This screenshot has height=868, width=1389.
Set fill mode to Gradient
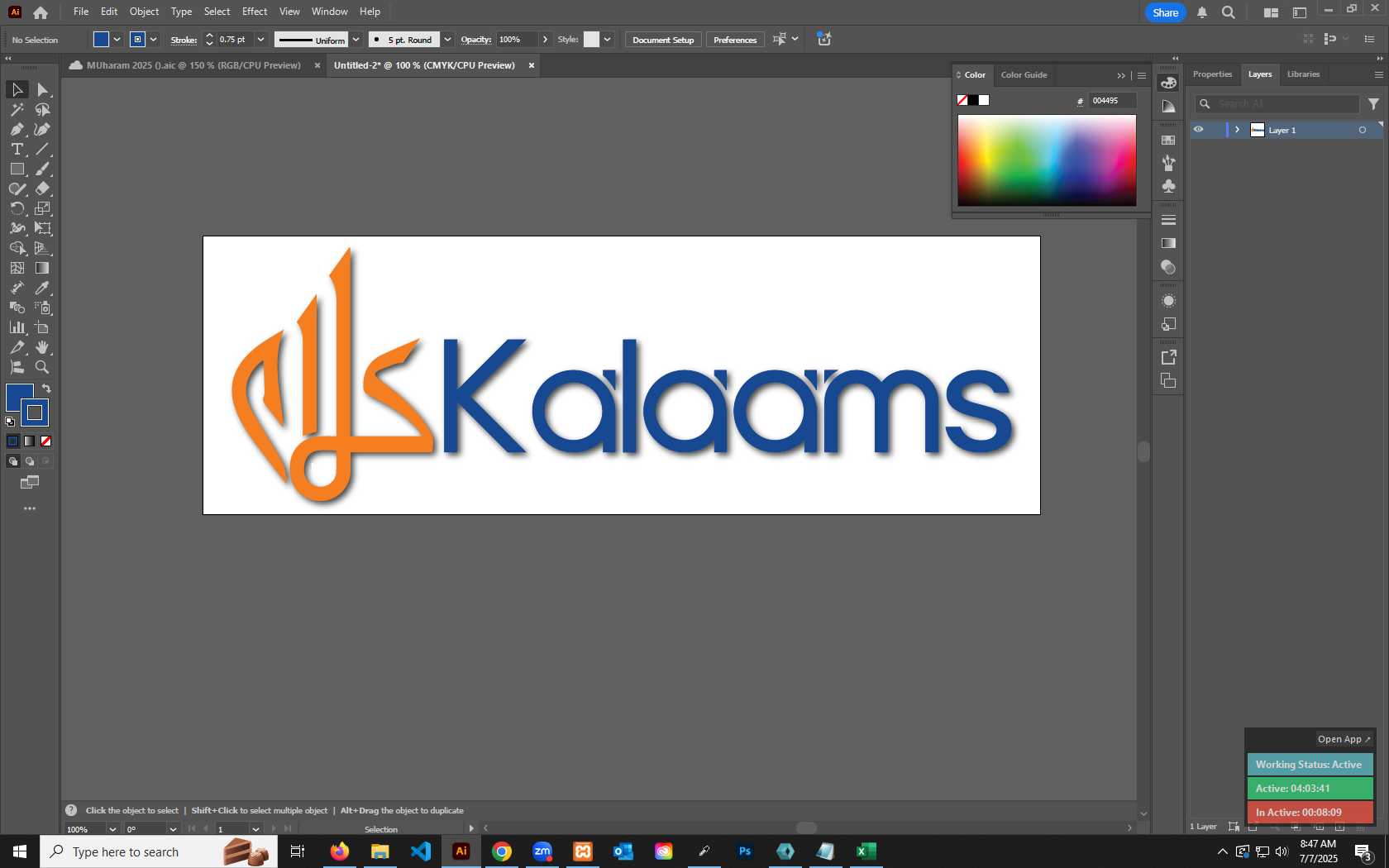29,441
